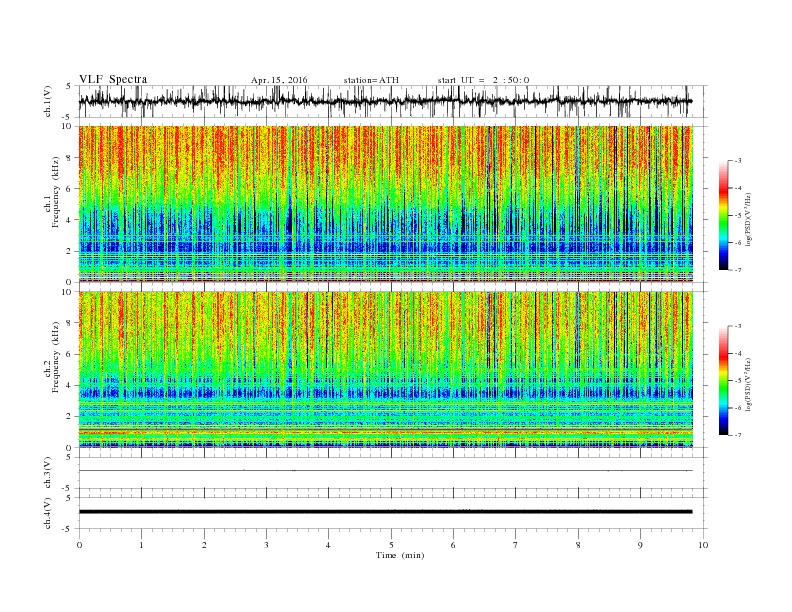
Task: Select the "ch.4(V)" axis label
Action: pyautogui.click(x=48, y=513)
